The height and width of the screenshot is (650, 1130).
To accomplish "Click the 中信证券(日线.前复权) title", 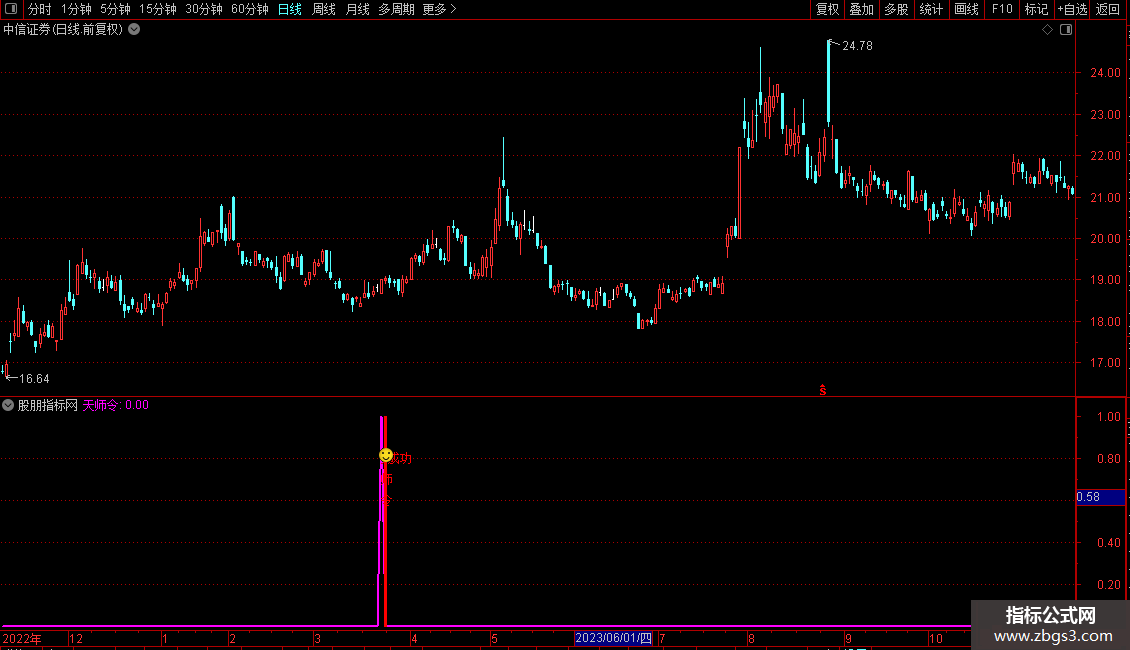I will coord(63,30).
